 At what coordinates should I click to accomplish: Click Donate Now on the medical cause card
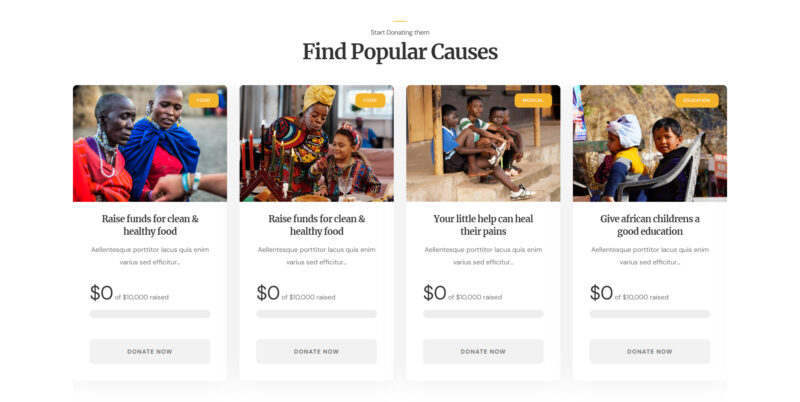[483, 351]
